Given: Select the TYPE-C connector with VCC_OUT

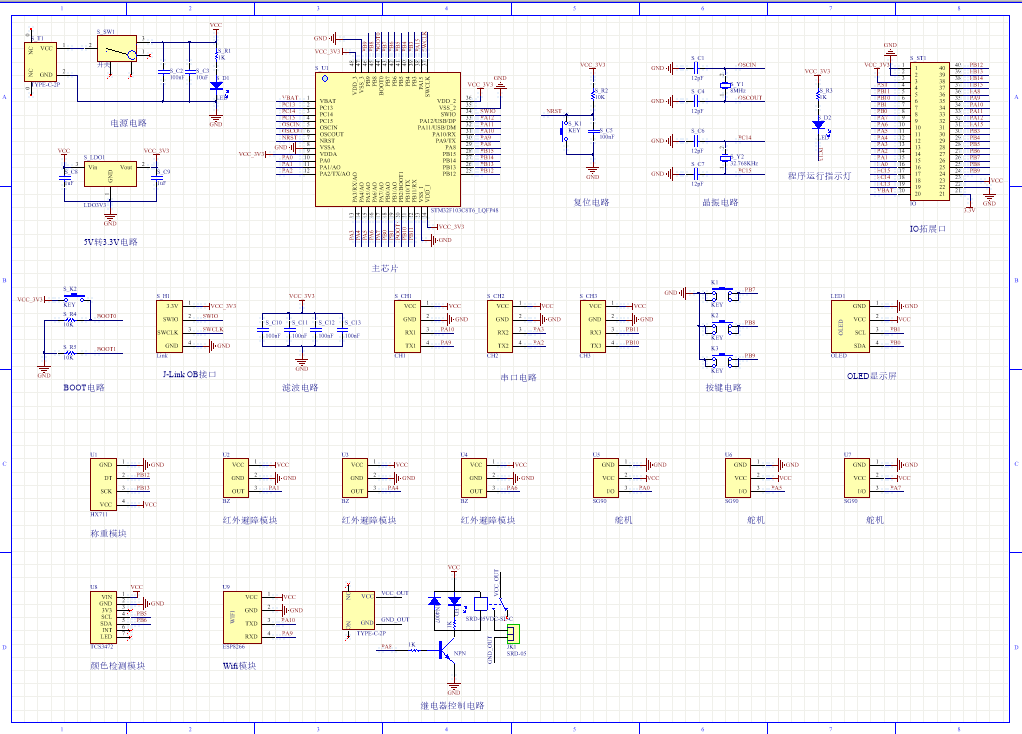Looking at the screenshot, I should [358, 610].
